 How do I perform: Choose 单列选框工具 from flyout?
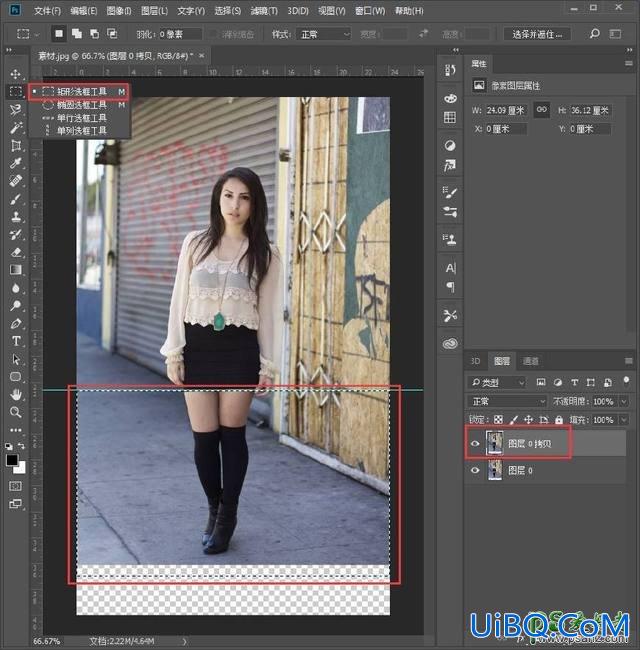[80, 131]
